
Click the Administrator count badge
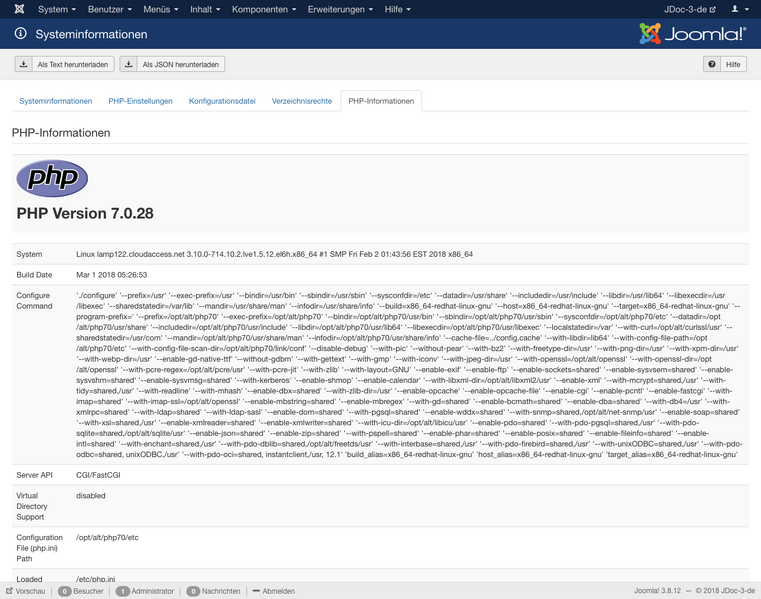pyautogui.click(x=122, y=591)
